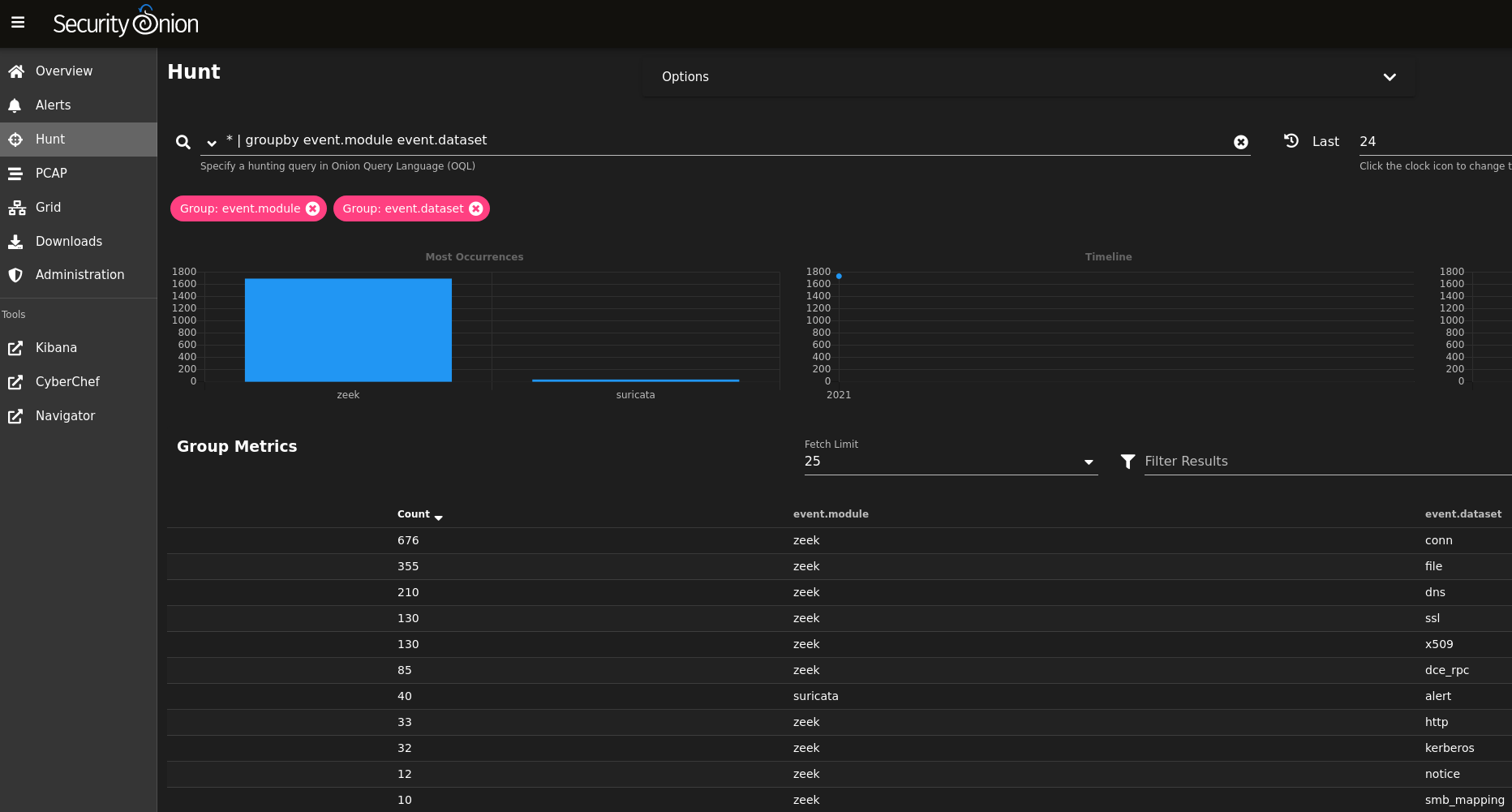Select Hunt in the sidebar
Viewport: 1512px width, 812px height.
79,140
